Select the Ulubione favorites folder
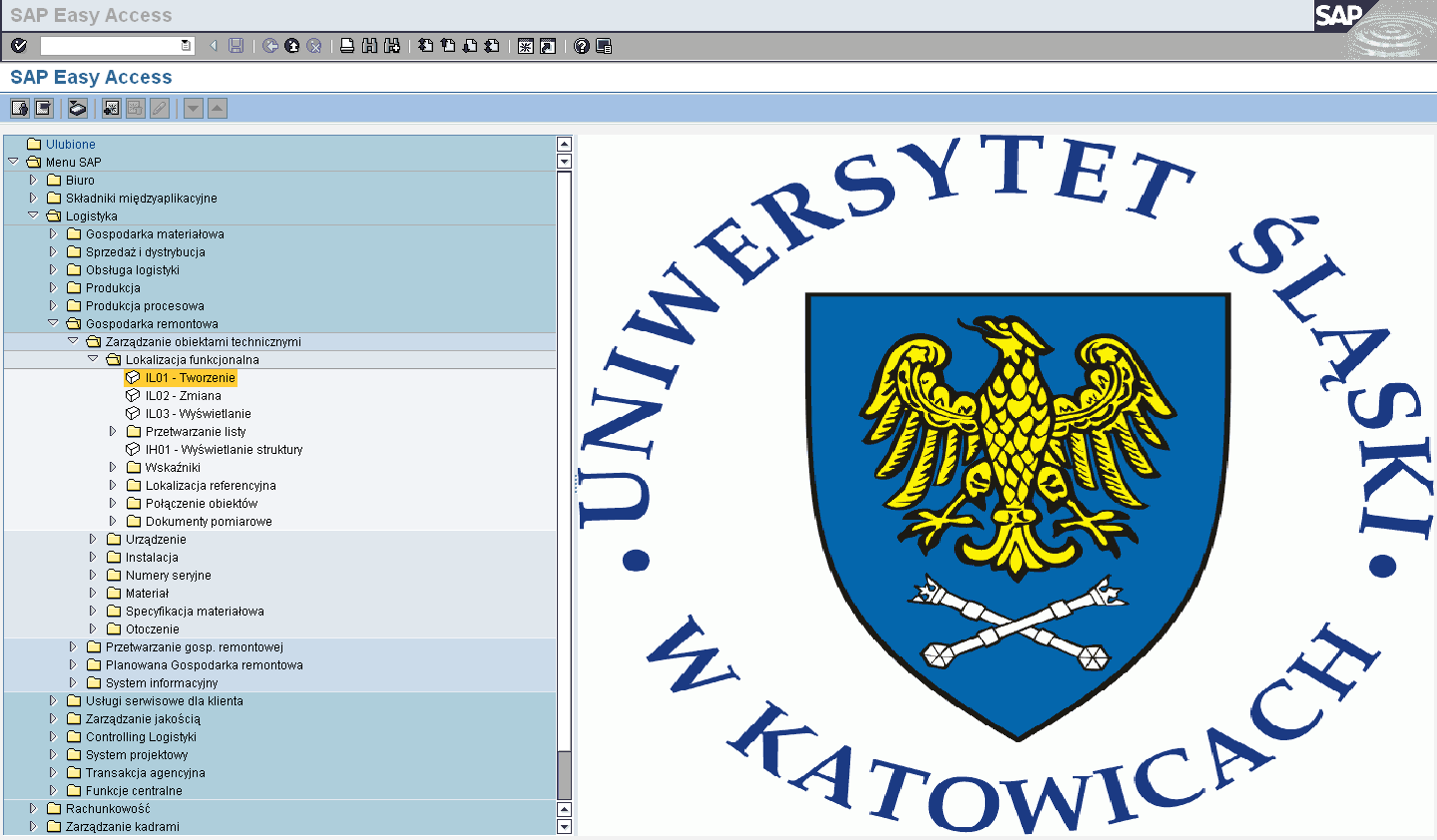Image resolution: width=1437 pixels, height=840 pixels. pyautogui.click(x=70, y=145)
